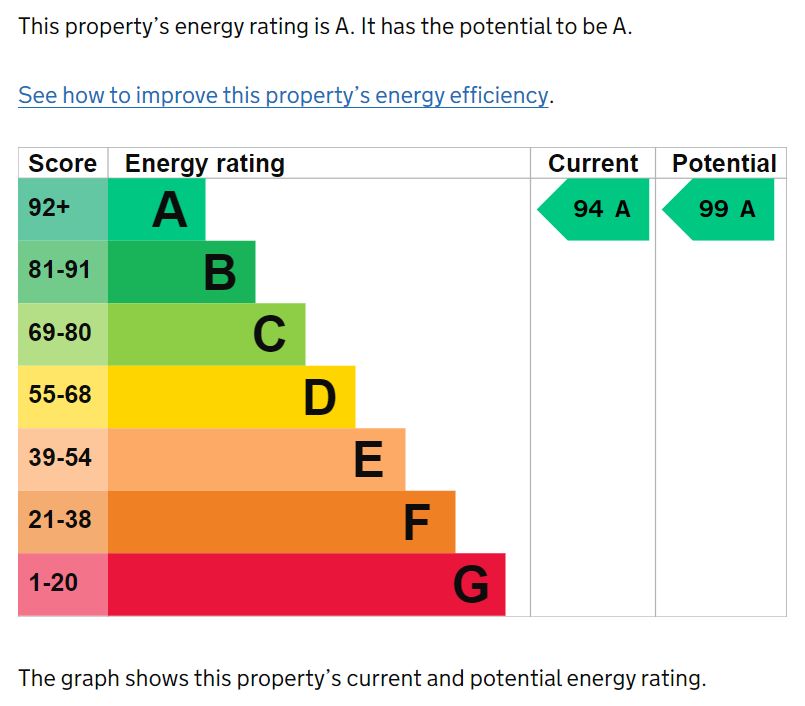Select the light green C rating bar
Viewport: 805px width, 706px height.
click(206, 334)
